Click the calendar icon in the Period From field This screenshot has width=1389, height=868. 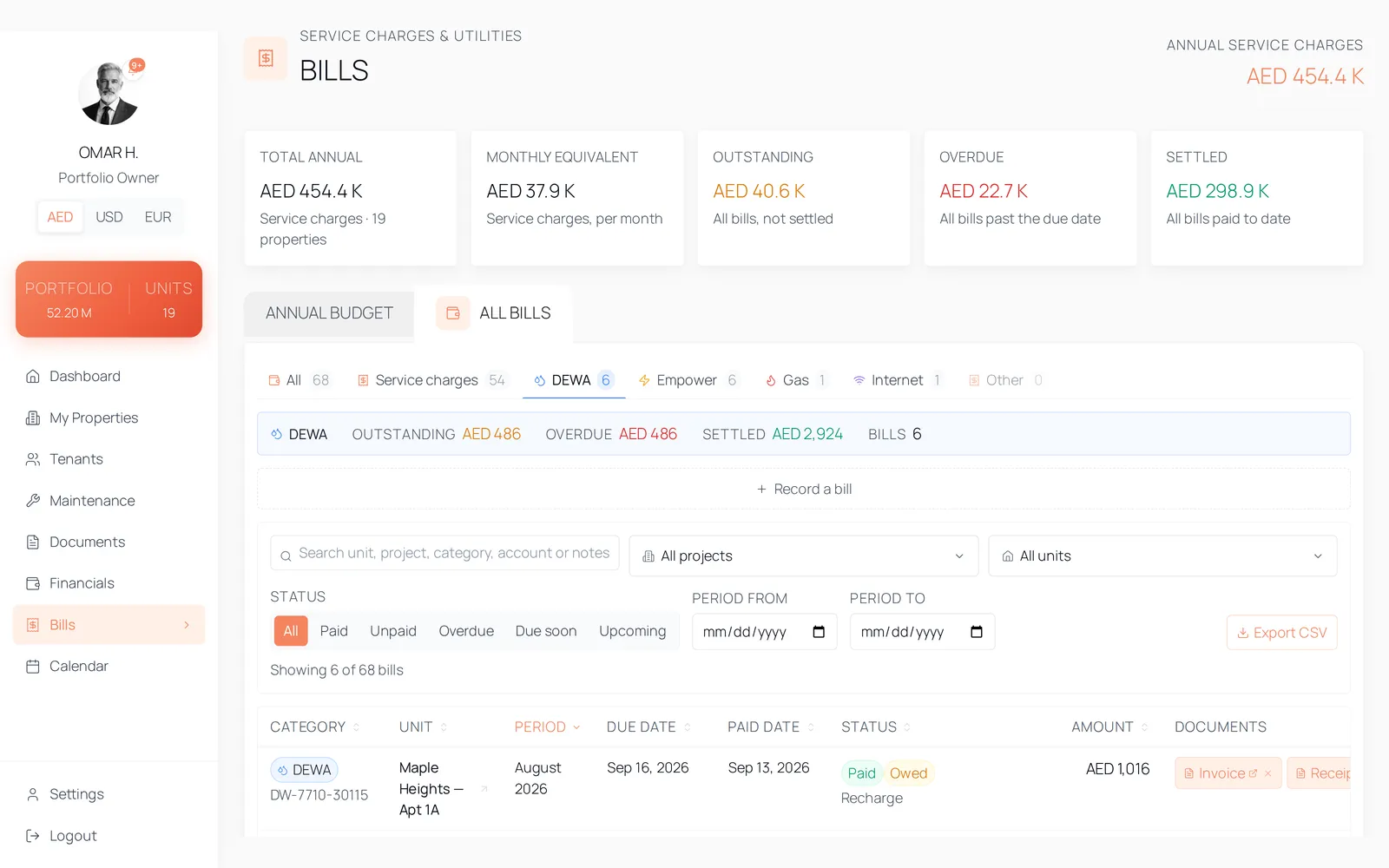(819, 632)
